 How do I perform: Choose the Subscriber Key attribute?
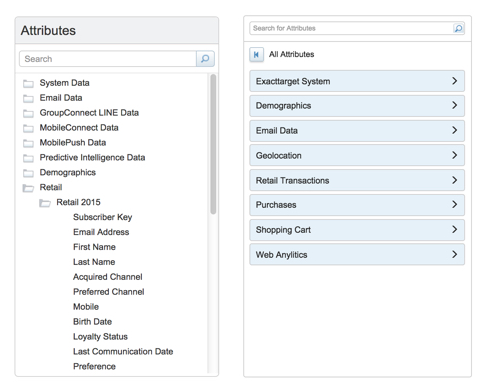pyautogui.click(x=103, y=217)
